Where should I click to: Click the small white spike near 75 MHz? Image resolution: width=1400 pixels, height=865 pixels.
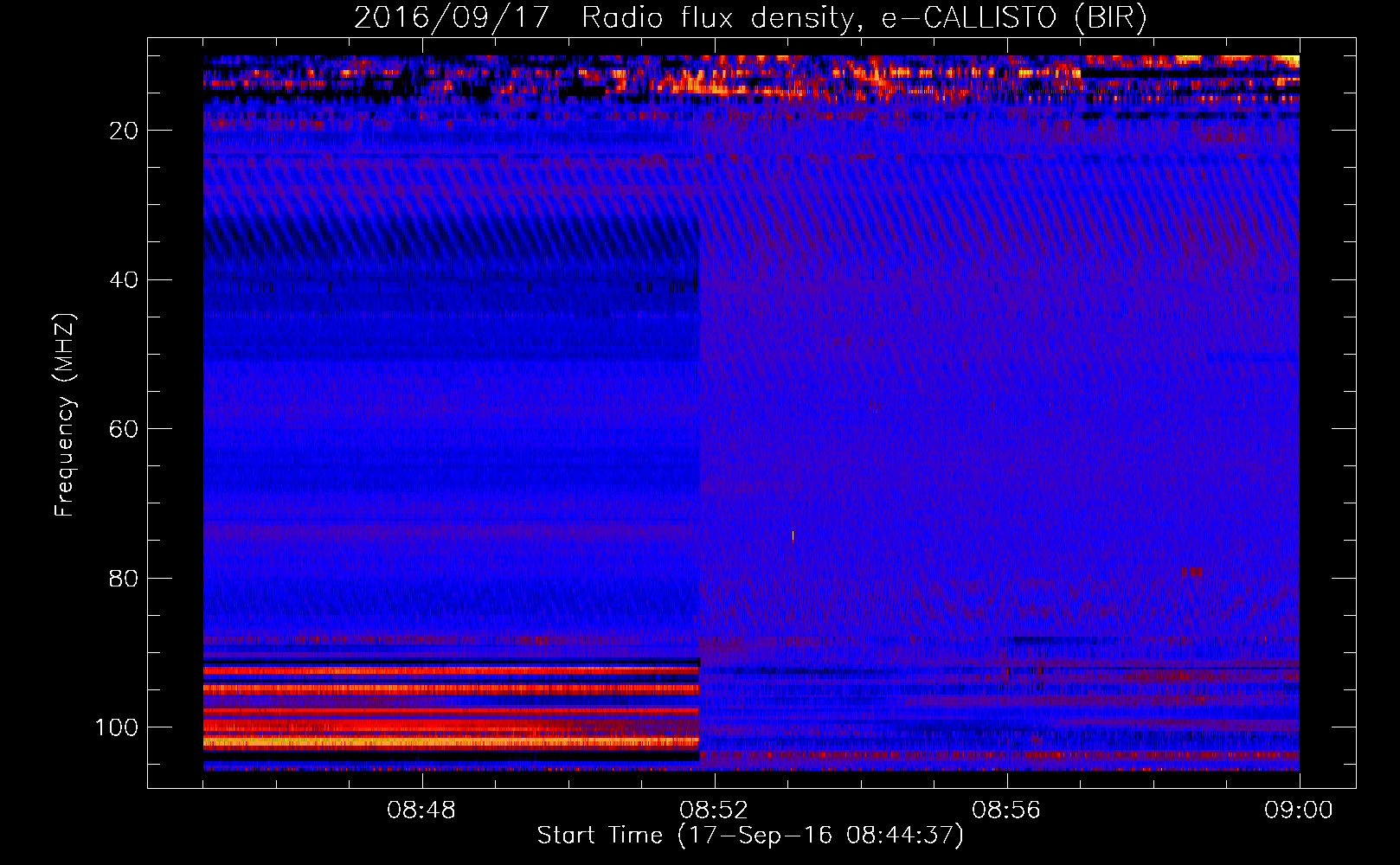793,536
